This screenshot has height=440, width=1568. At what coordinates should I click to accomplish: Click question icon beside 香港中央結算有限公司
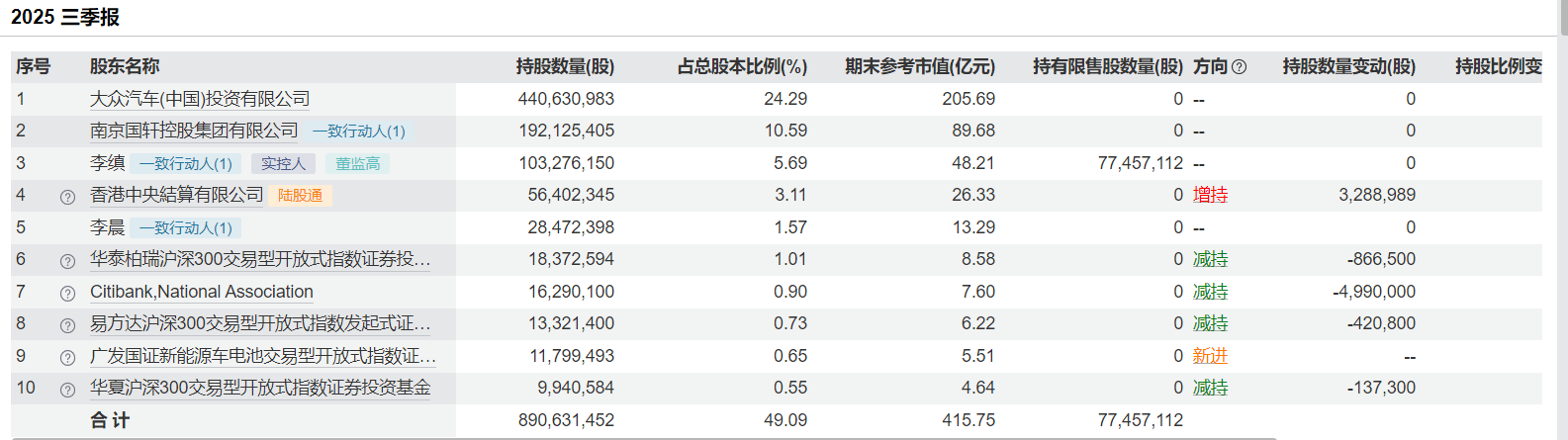coord(67,197)
